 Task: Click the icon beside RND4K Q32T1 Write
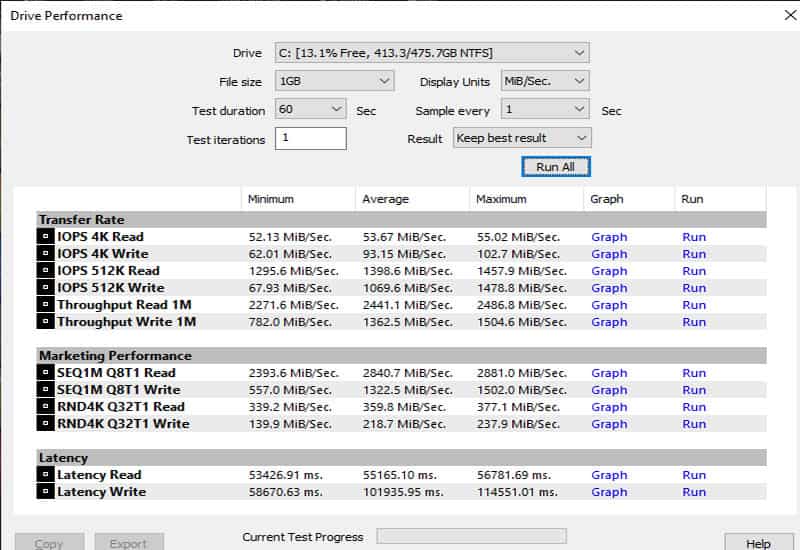[45, 423]
